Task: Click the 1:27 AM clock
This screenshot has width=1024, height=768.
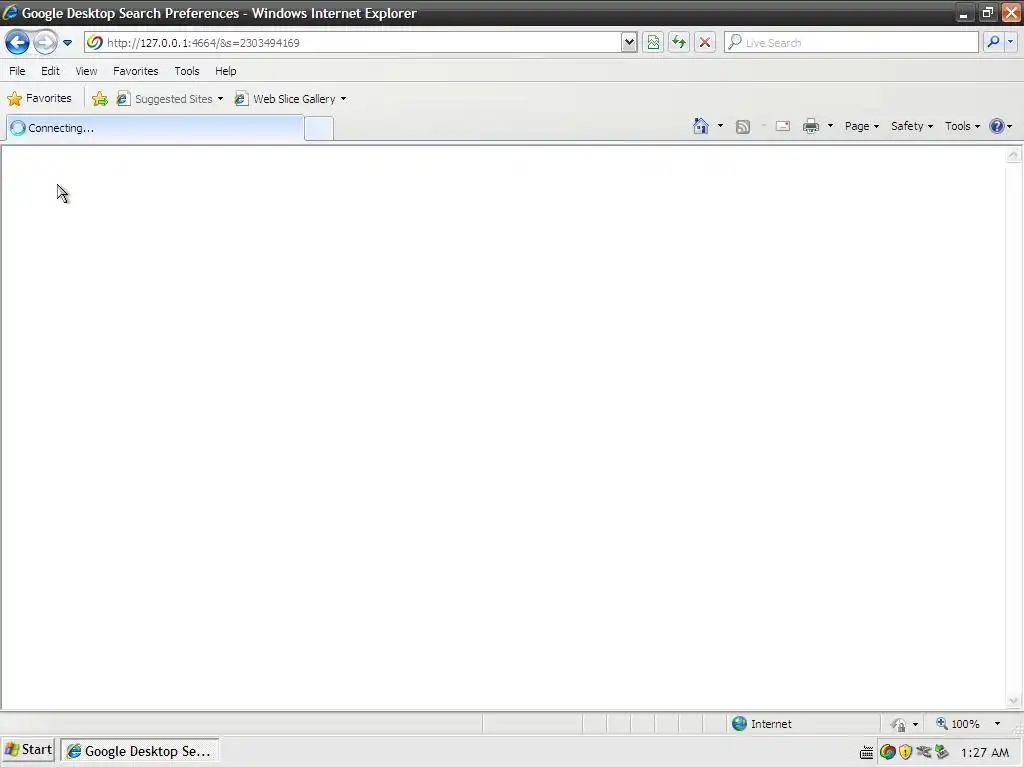Action: (x=985, y=752)
